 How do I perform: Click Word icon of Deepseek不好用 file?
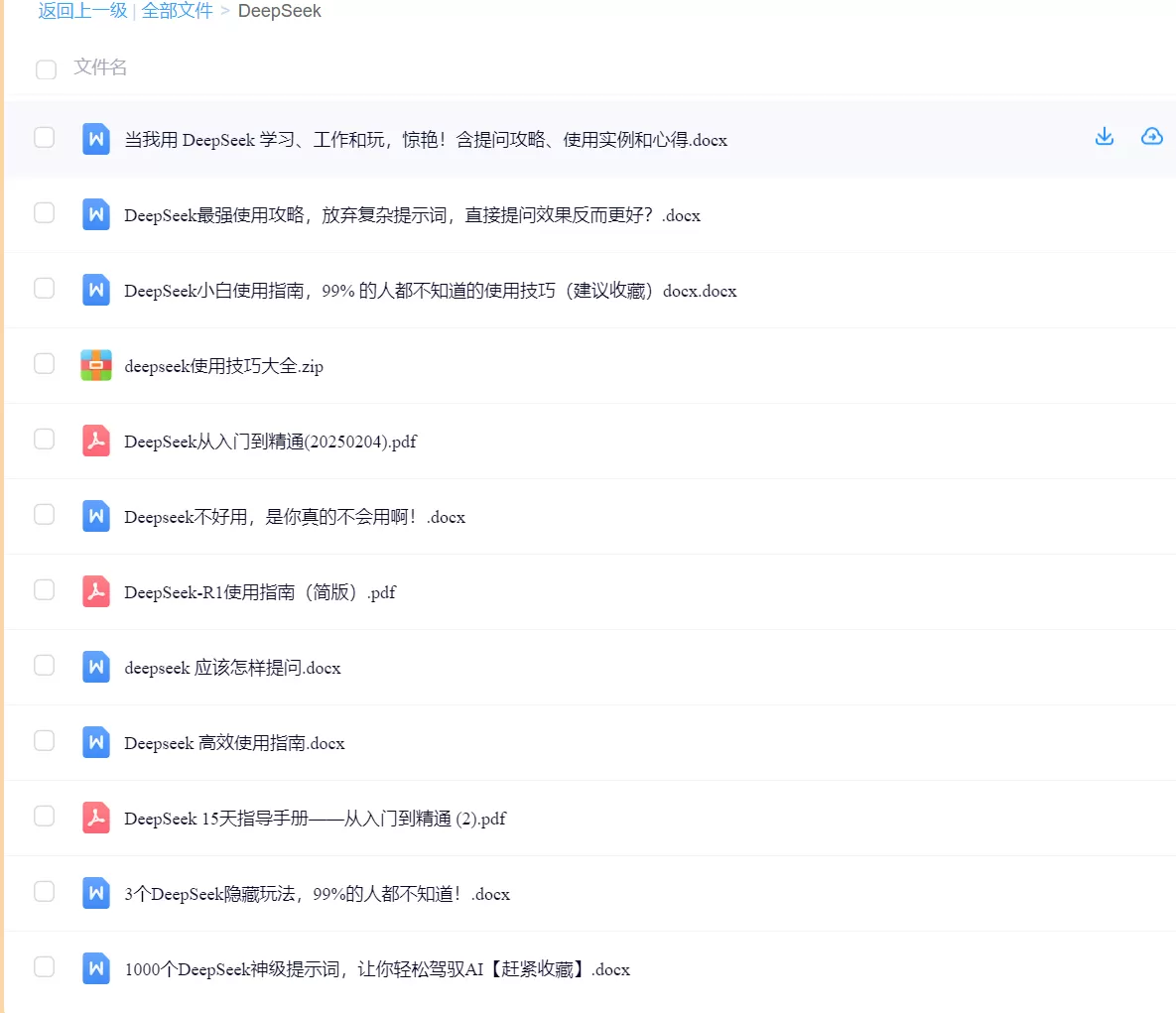pyautogui.click(x=95, y=516)
